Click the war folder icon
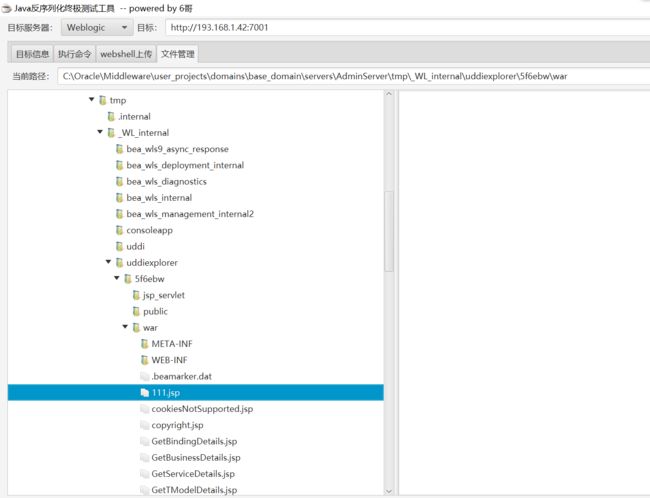650x498 pixels. [x=136, y=327]
